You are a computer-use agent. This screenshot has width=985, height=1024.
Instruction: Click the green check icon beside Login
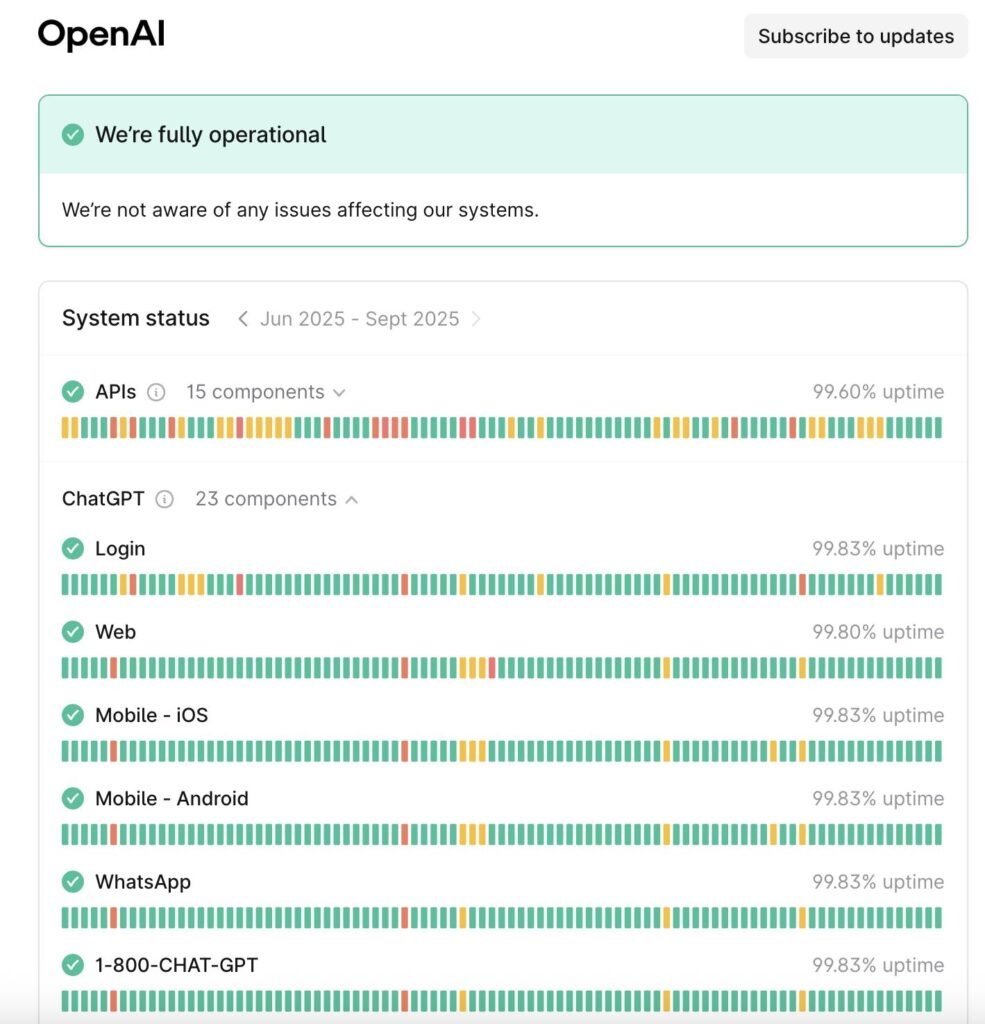[73, 549]
